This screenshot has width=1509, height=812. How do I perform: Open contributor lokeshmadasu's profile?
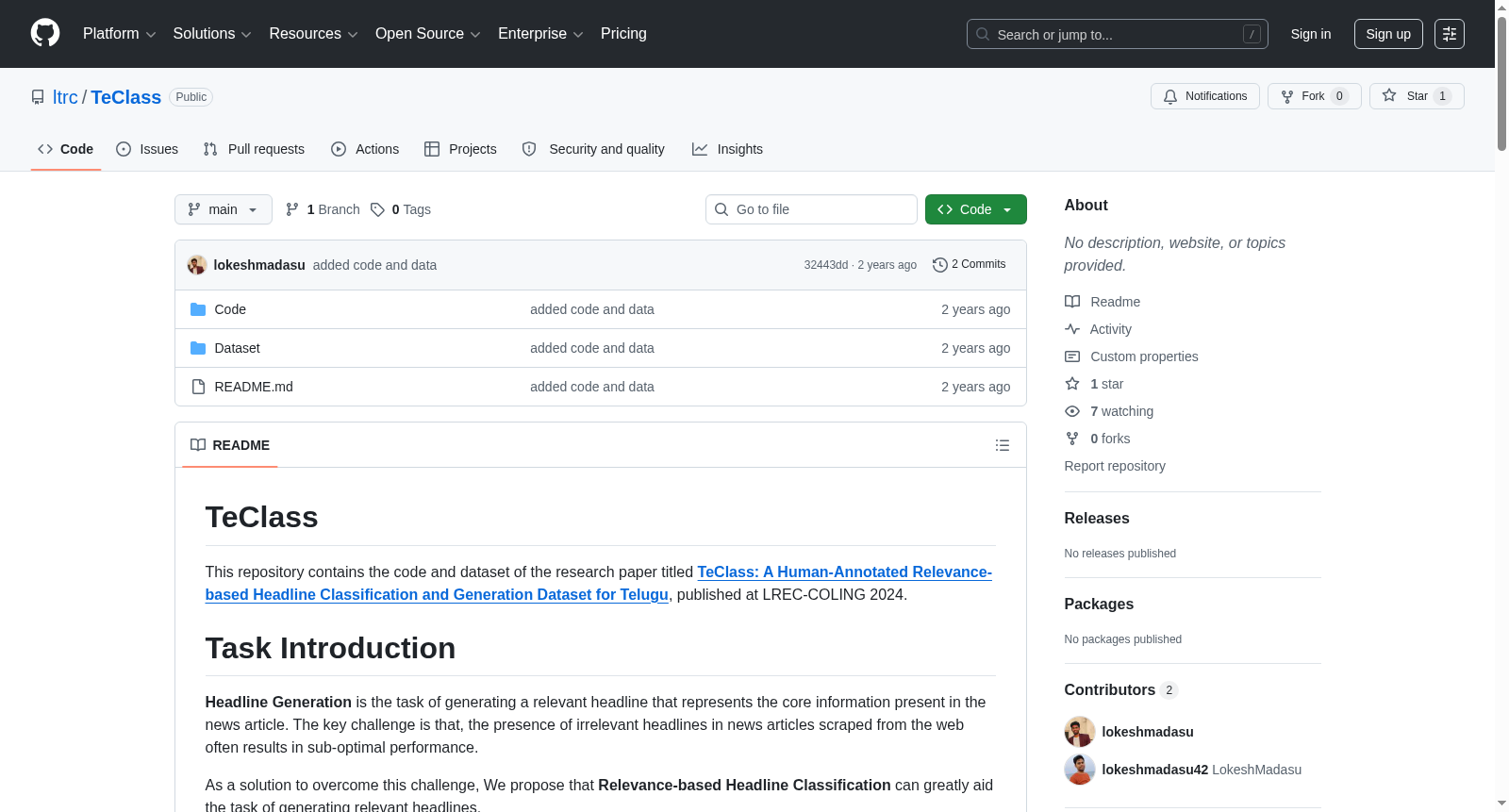tap(1148, 732)
